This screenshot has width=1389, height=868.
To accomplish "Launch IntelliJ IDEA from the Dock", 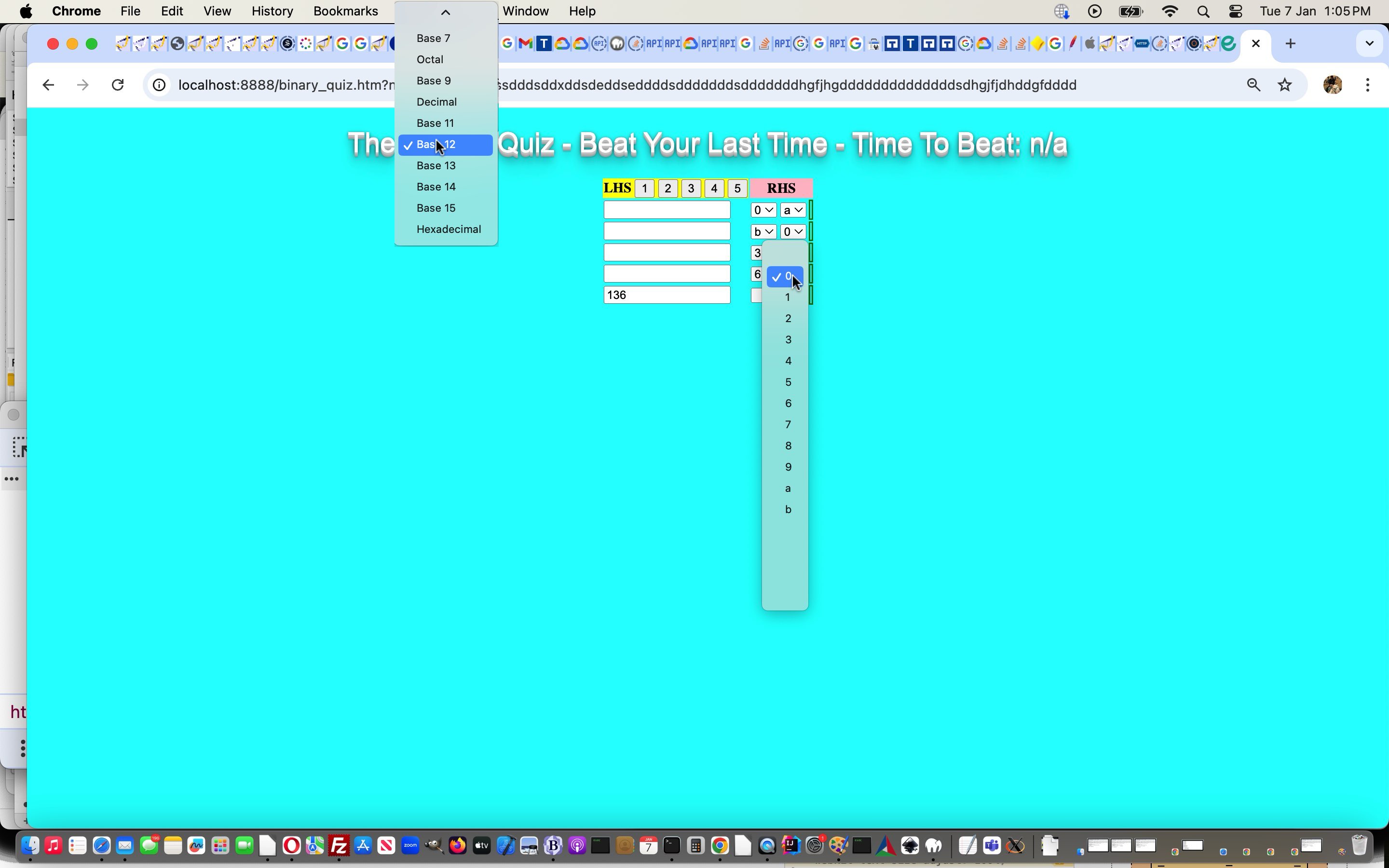I will click(791, 846).
